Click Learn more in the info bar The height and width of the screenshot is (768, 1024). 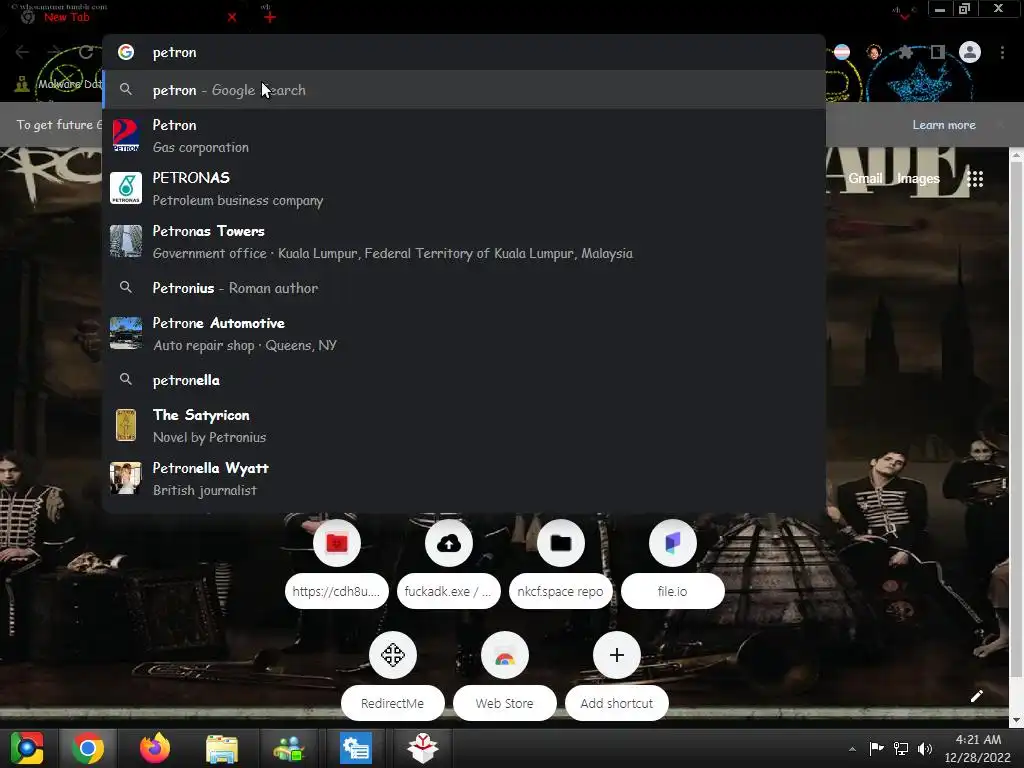pyautogui.click(x=944, y=125)
